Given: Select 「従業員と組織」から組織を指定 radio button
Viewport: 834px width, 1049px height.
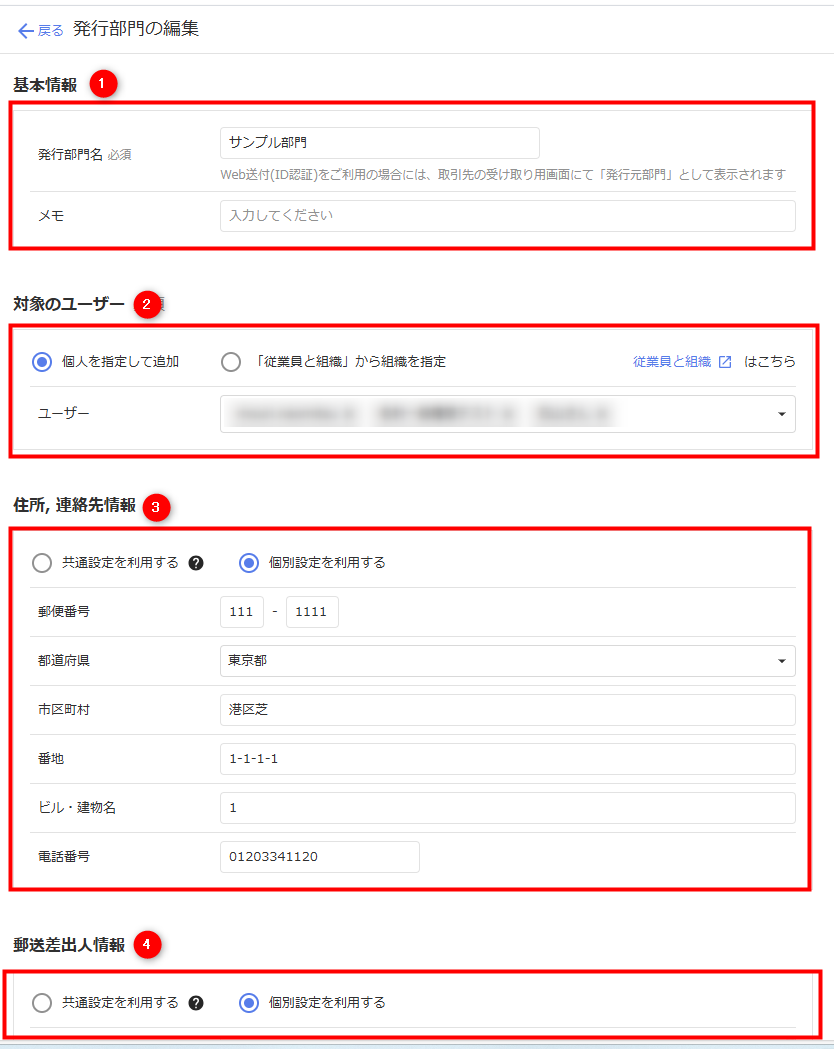Looking at the screenshot, I should [x=231, y=362].
